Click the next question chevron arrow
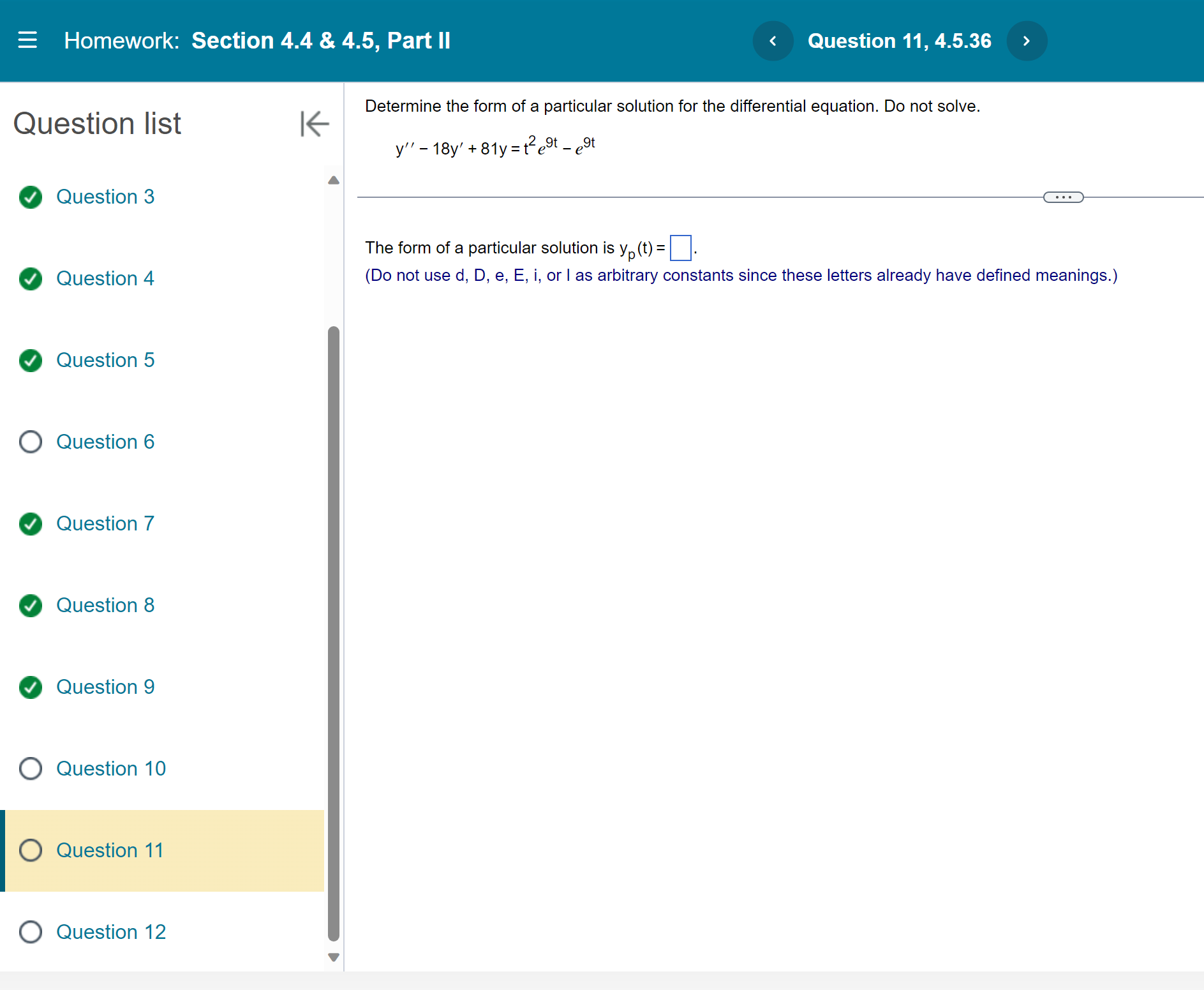 point(1027,40)
